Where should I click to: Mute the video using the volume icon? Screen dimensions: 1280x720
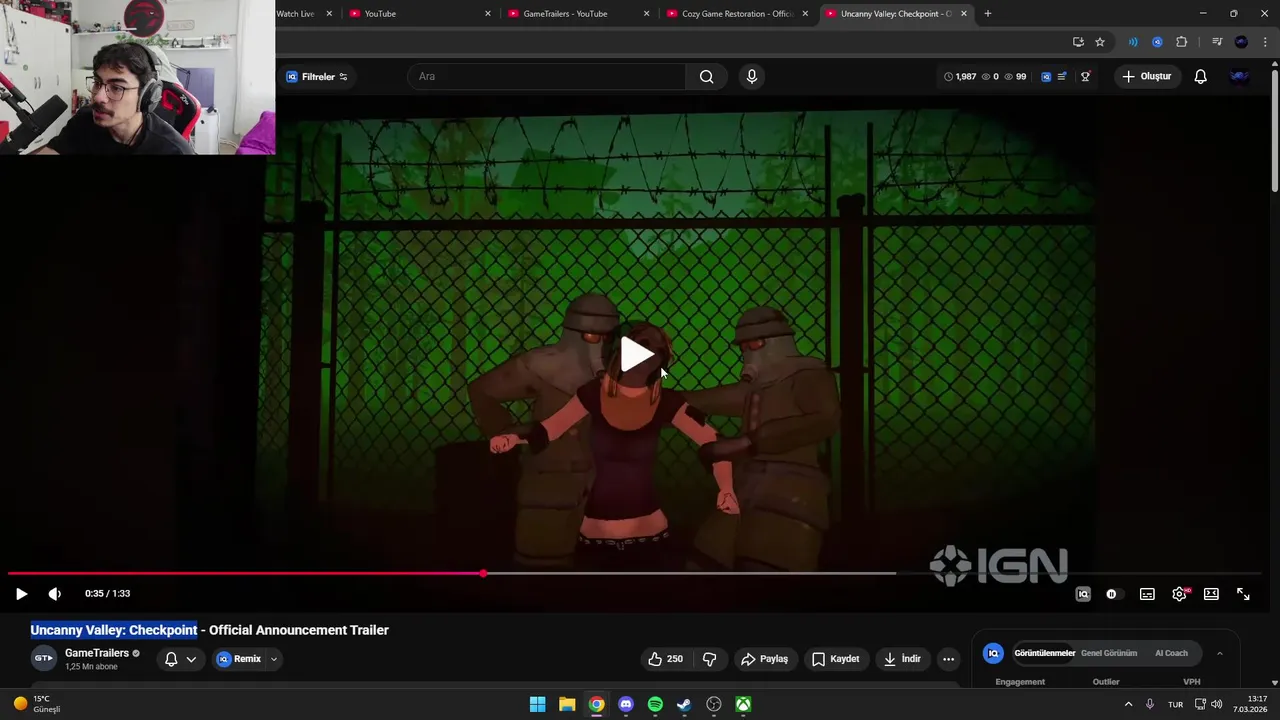click(55, 594)
